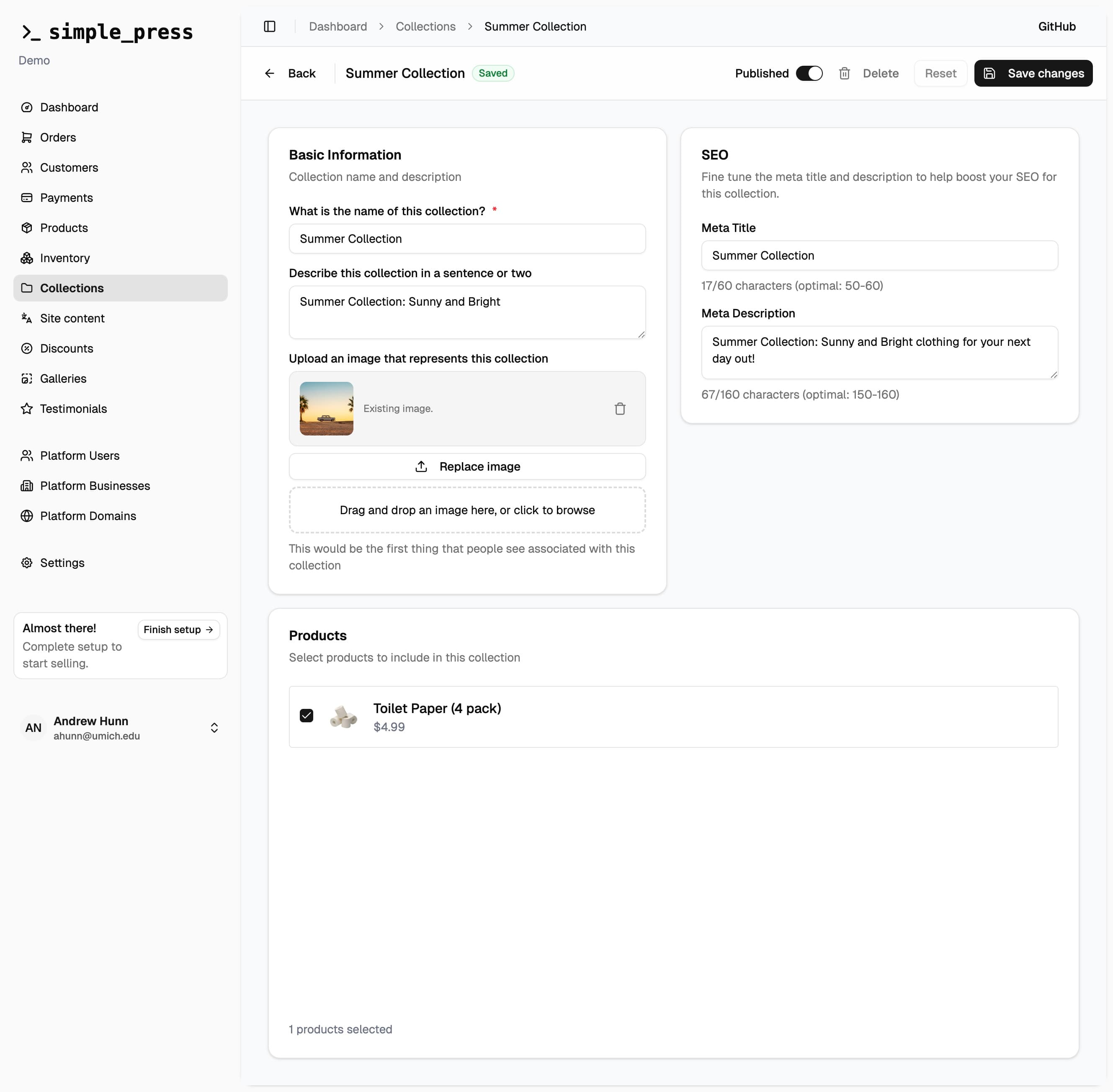Image resolution: width=1113 pixels, height=1092 pixels.
Task: Click the Customers people icon
Action: point(27,167)
